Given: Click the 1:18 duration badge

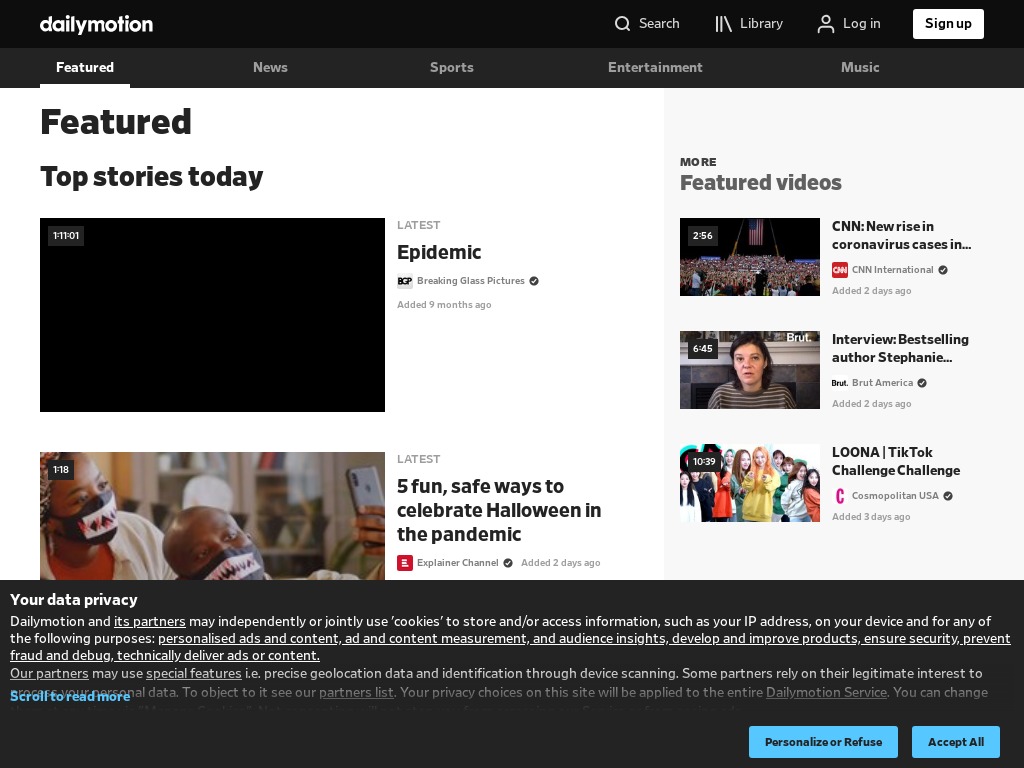Looking at the screenshot, I should [61, 470].
